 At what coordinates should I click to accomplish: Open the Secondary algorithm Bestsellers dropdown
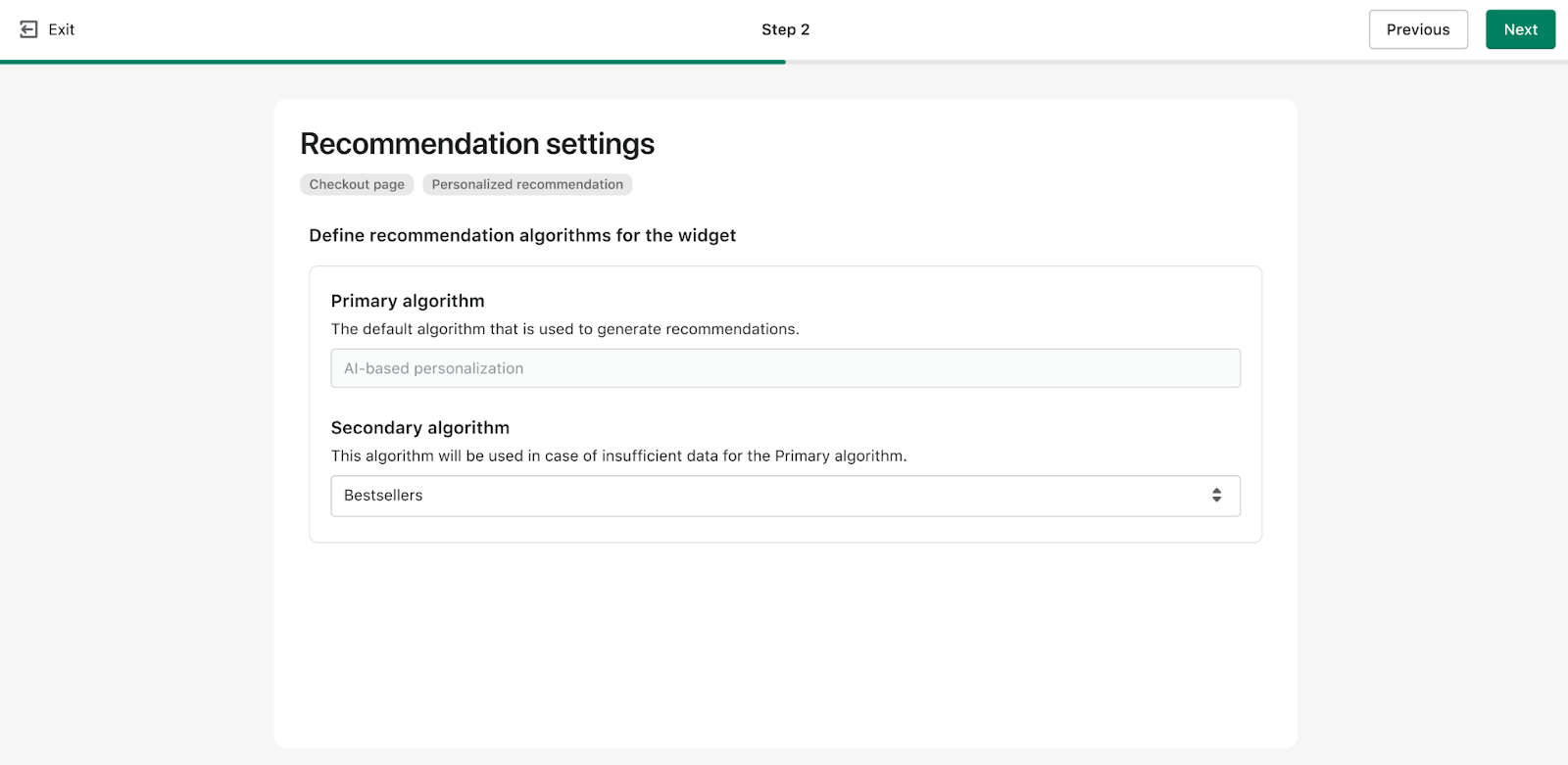(x=785, y=496)
